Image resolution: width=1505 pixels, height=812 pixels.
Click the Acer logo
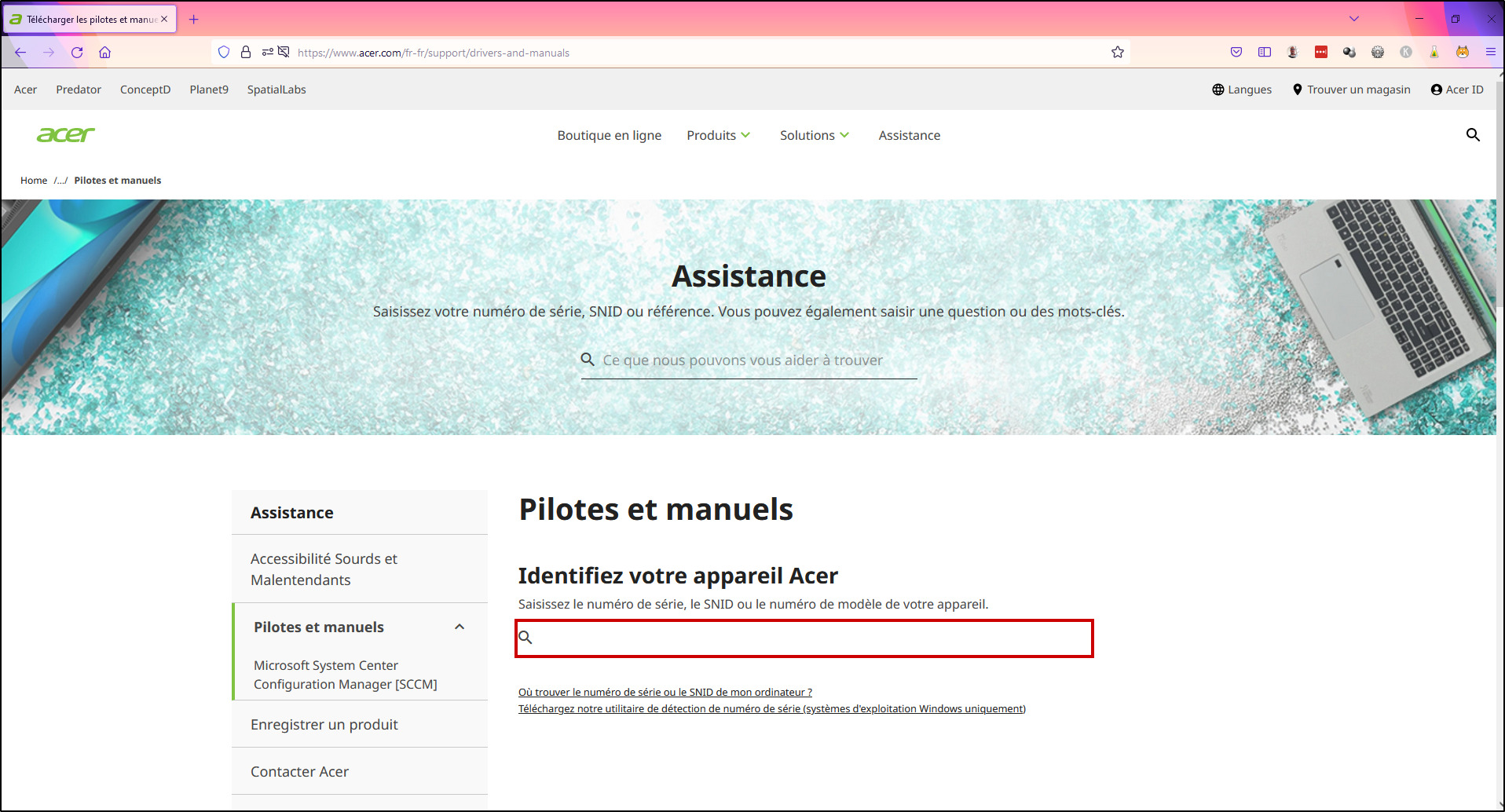tap(66, 135)
